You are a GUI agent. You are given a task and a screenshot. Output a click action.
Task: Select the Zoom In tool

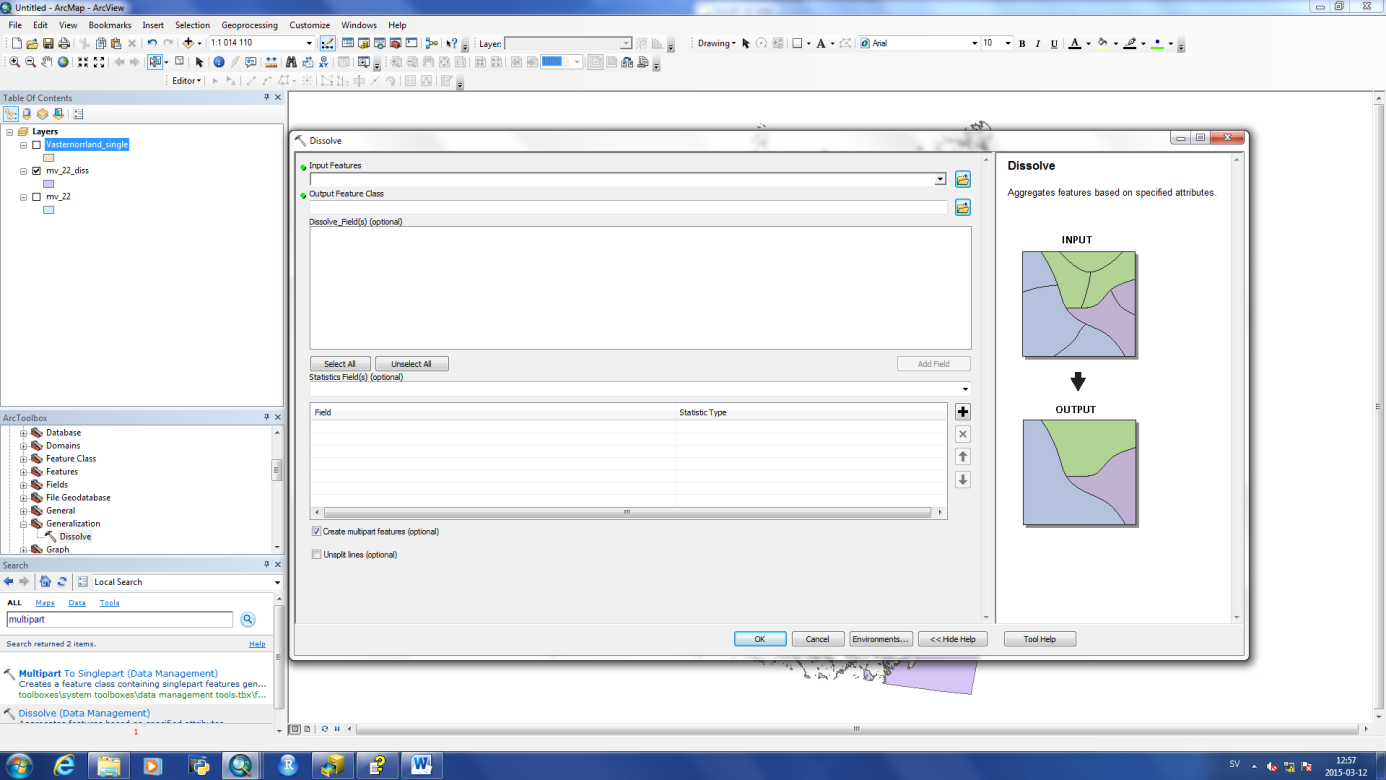pos(15,62)
